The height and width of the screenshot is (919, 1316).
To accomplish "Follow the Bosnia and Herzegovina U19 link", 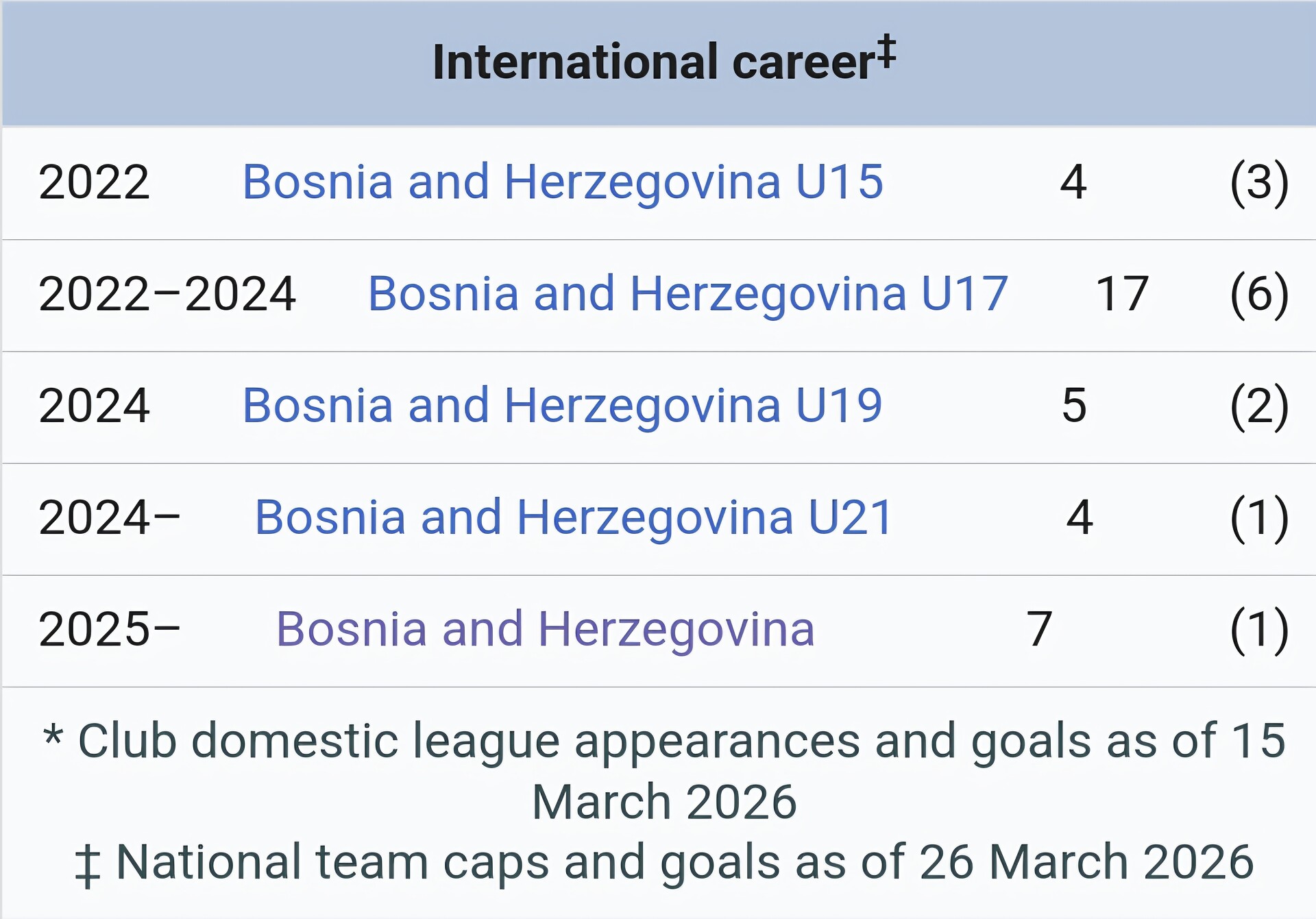I will (x=562, y=406).
